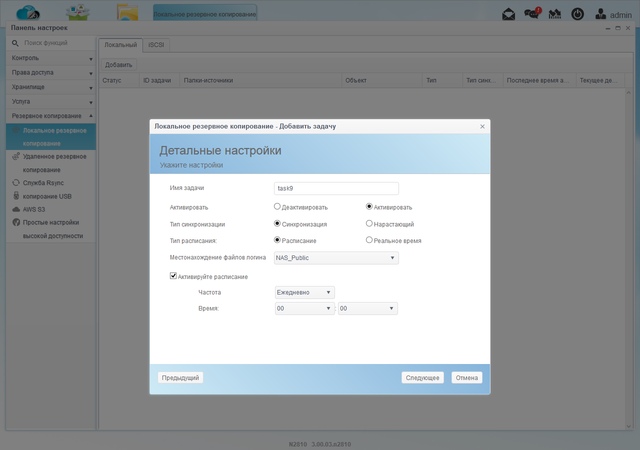Select the Деактивировать radio button
The image size is (640, 450).
277,207
